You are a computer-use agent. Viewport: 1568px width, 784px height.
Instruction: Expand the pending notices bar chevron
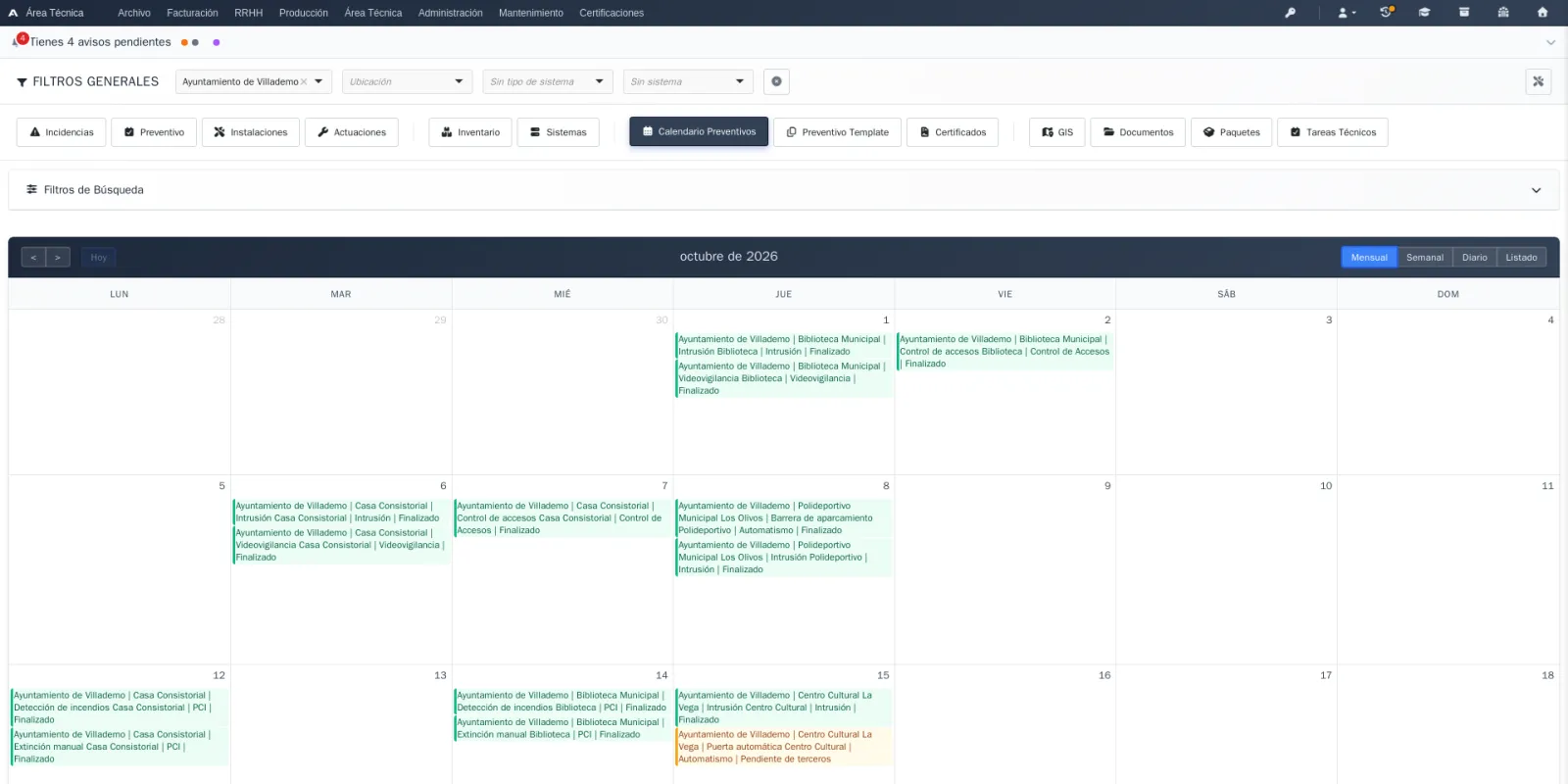tap(1550, 42)
